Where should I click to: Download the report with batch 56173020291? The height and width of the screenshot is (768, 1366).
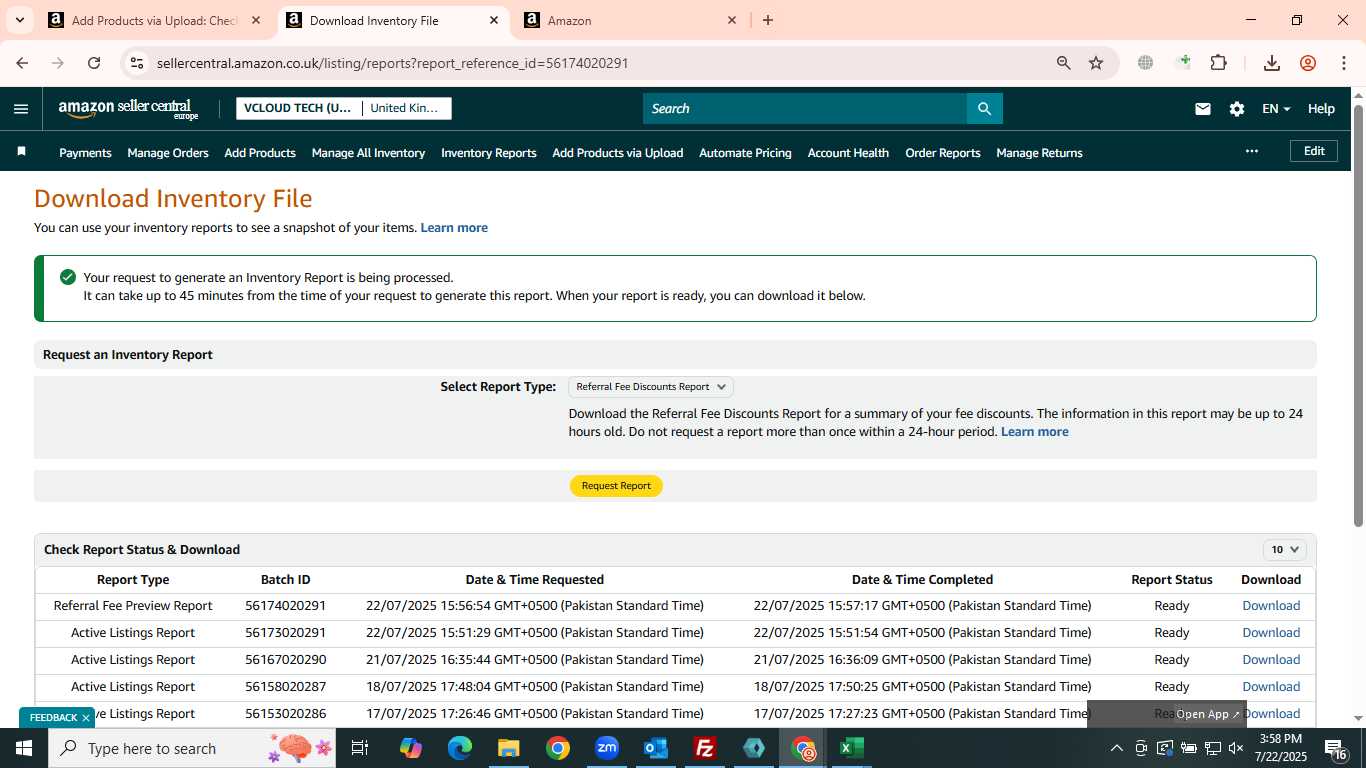[x=1271, y=633]
